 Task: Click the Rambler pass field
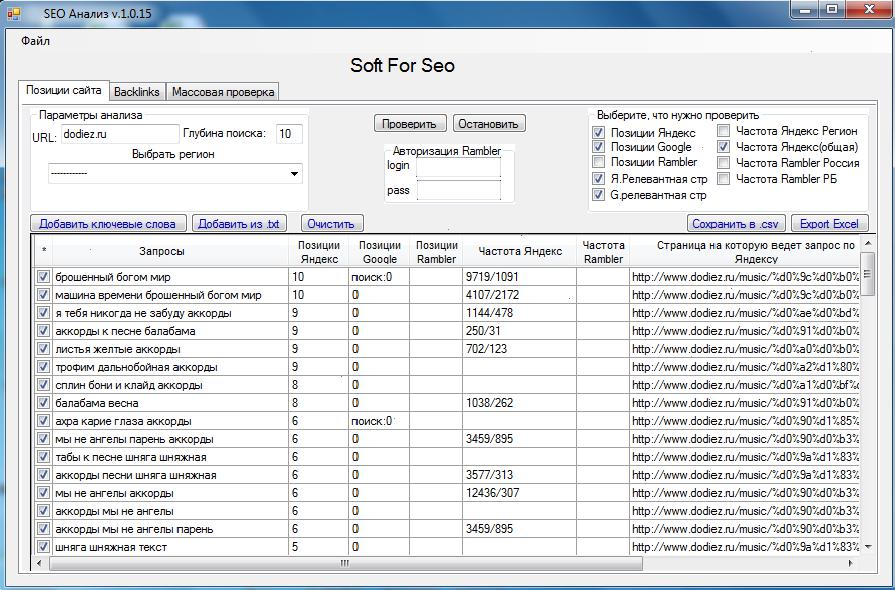point(458,191)
